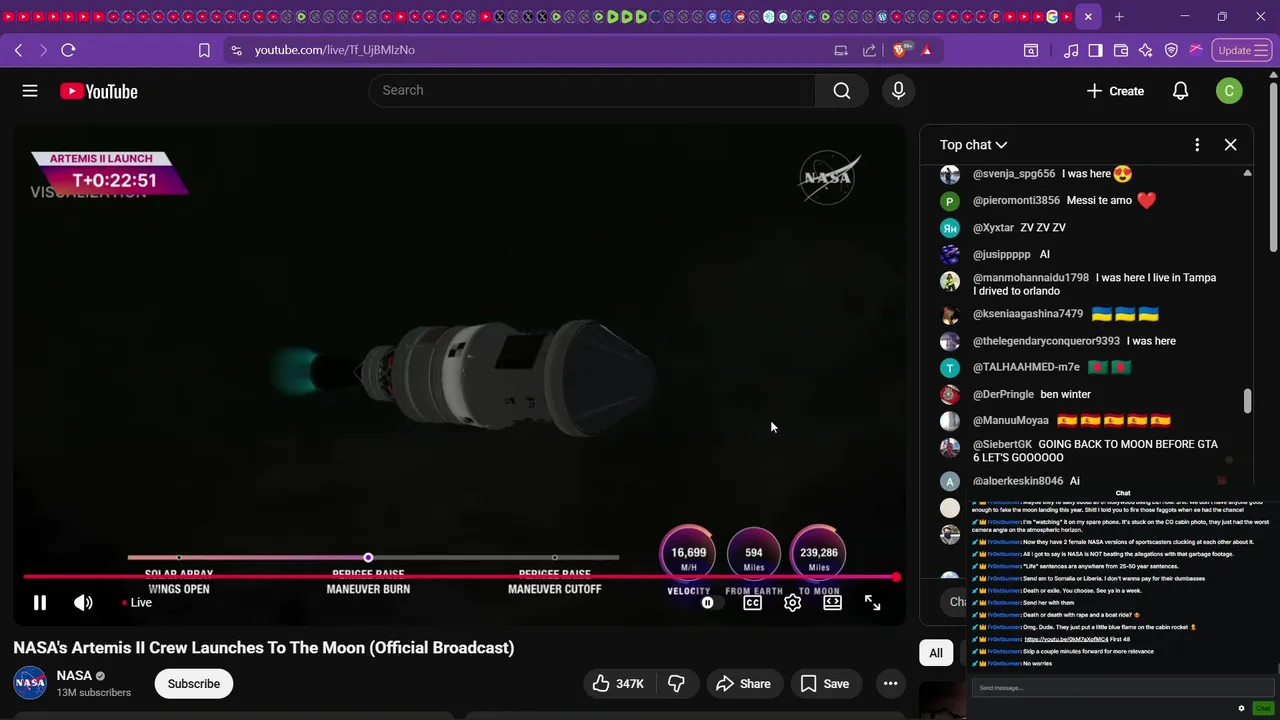
Task: Switch the player to theater mode
Action: (x=832, y=603)
